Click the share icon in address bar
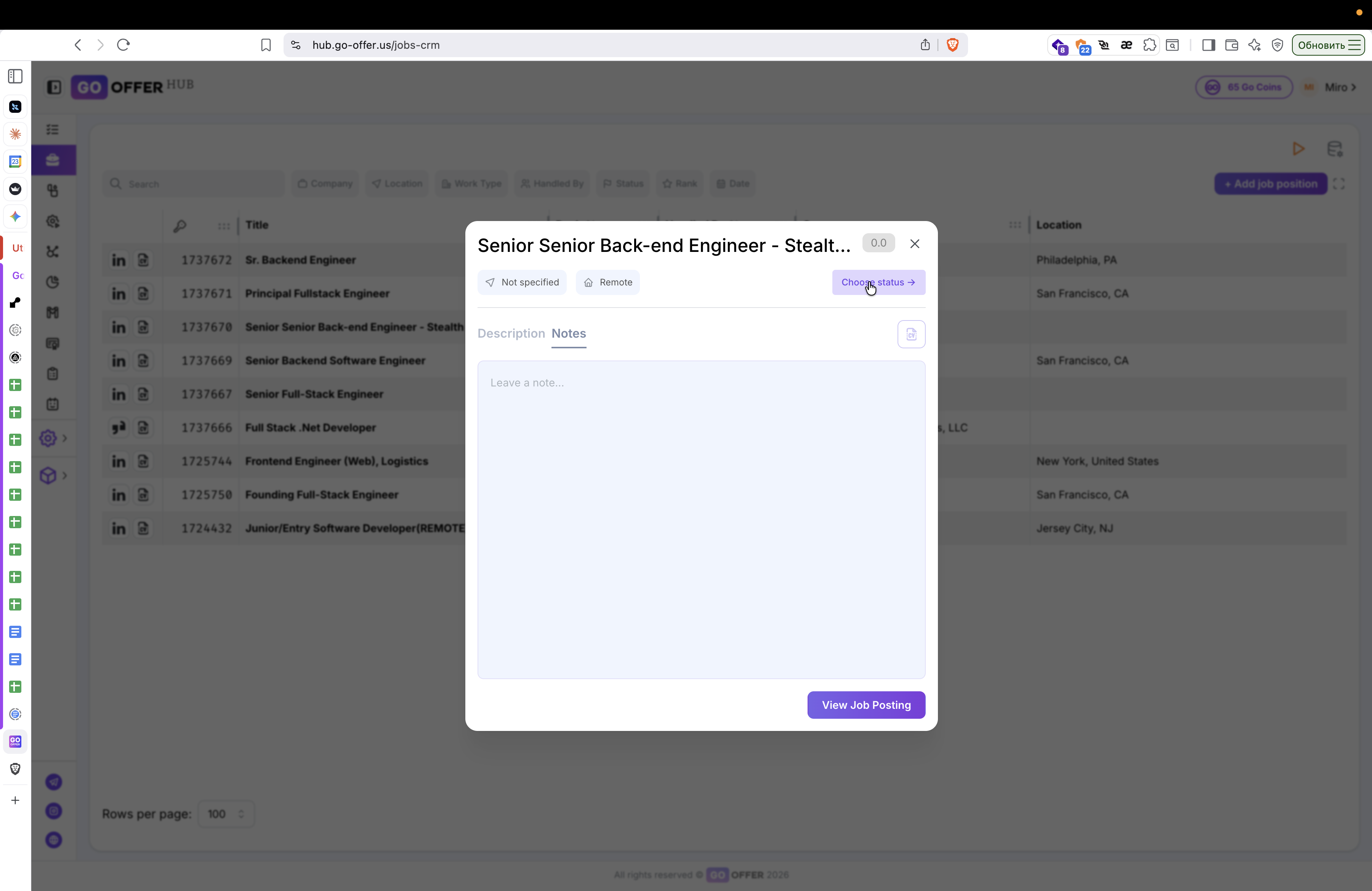Image resolution: width=1372 pixels, height=891 pixels. 925,45
